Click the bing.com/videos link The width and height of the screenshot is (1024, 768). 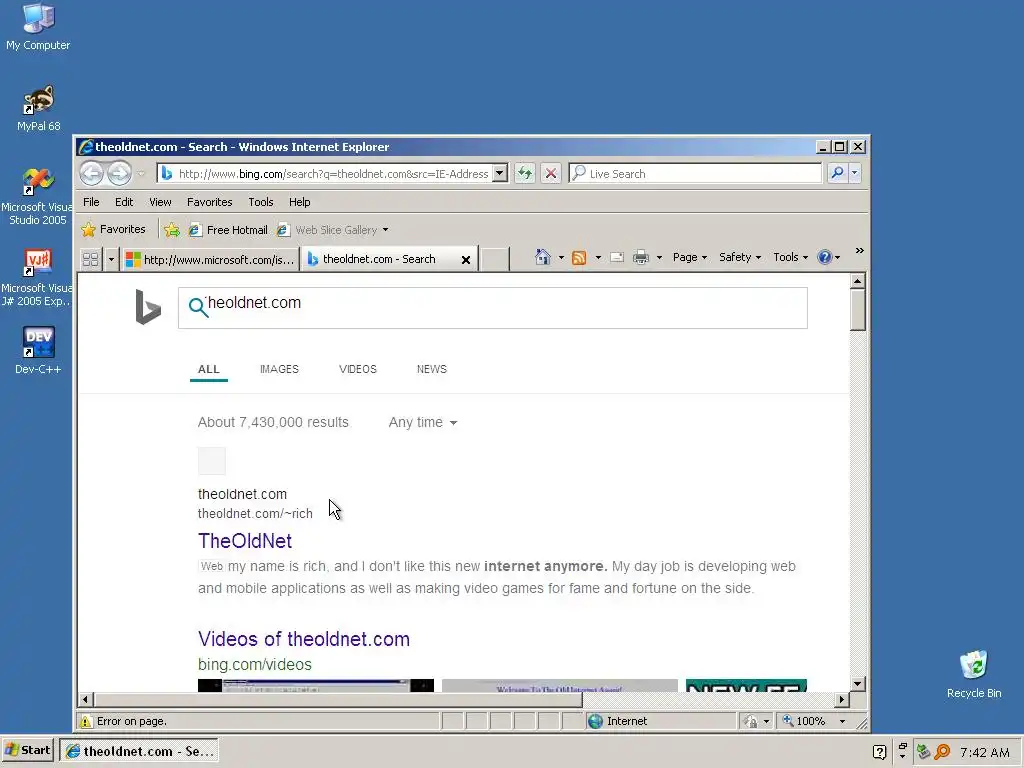[x=255, y=664]
